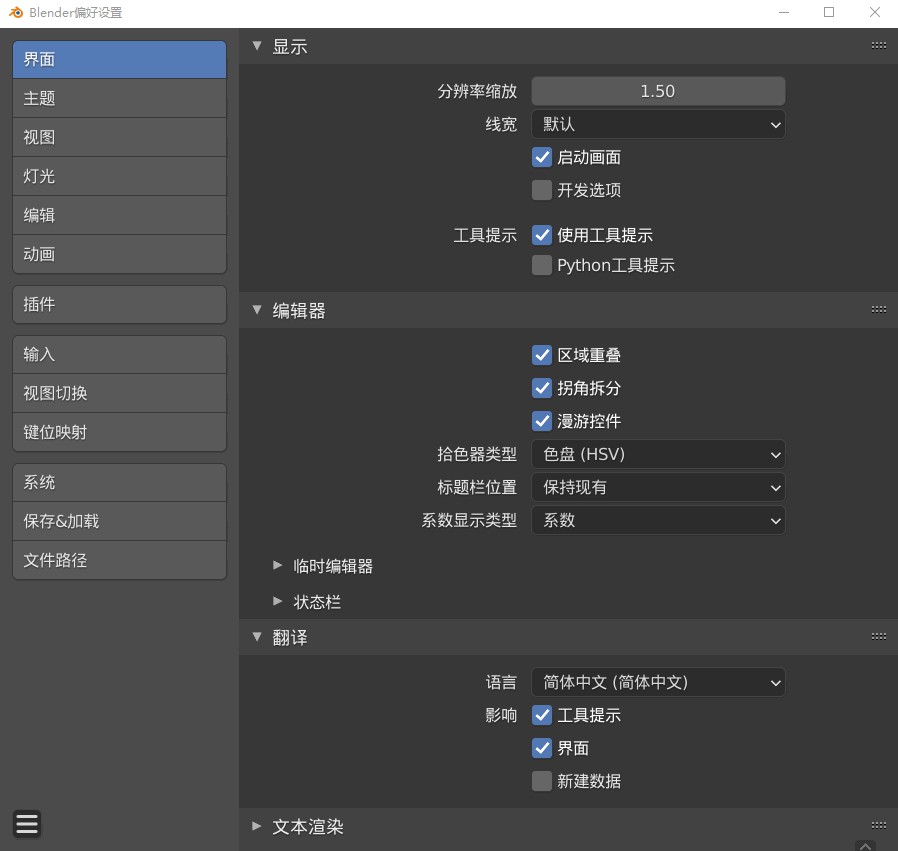Collapse the 翻译 panel
898x851 pixels.
pos(257,636)
